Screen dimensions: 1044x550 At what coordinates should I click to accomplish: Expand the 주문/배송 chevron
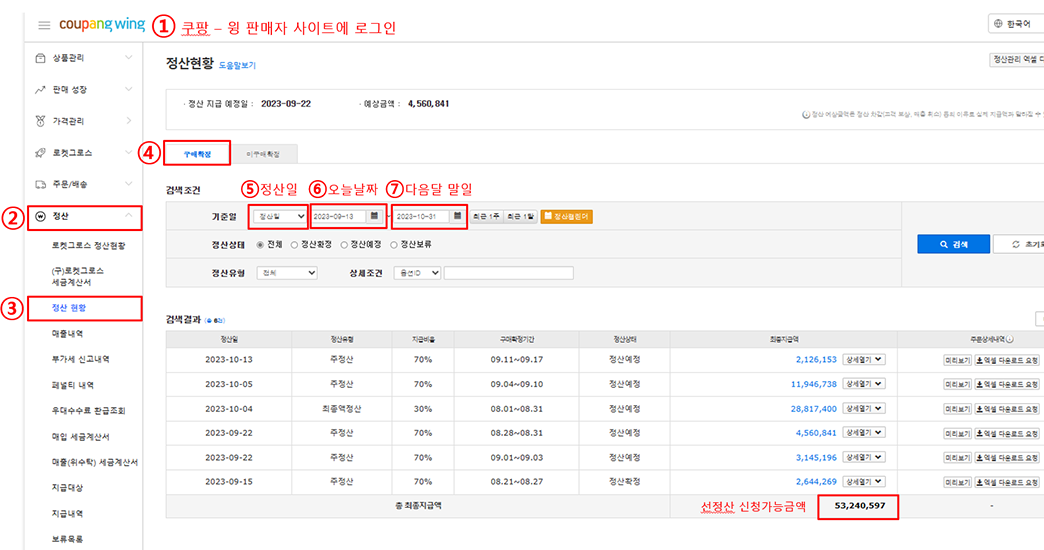(x=129, y=183)
